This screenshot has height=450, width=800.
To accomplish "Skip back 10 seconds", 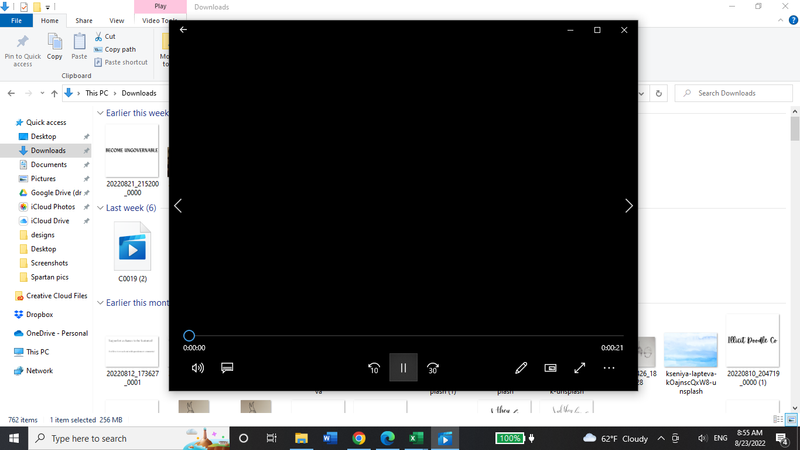I will (x=374, y=368).
